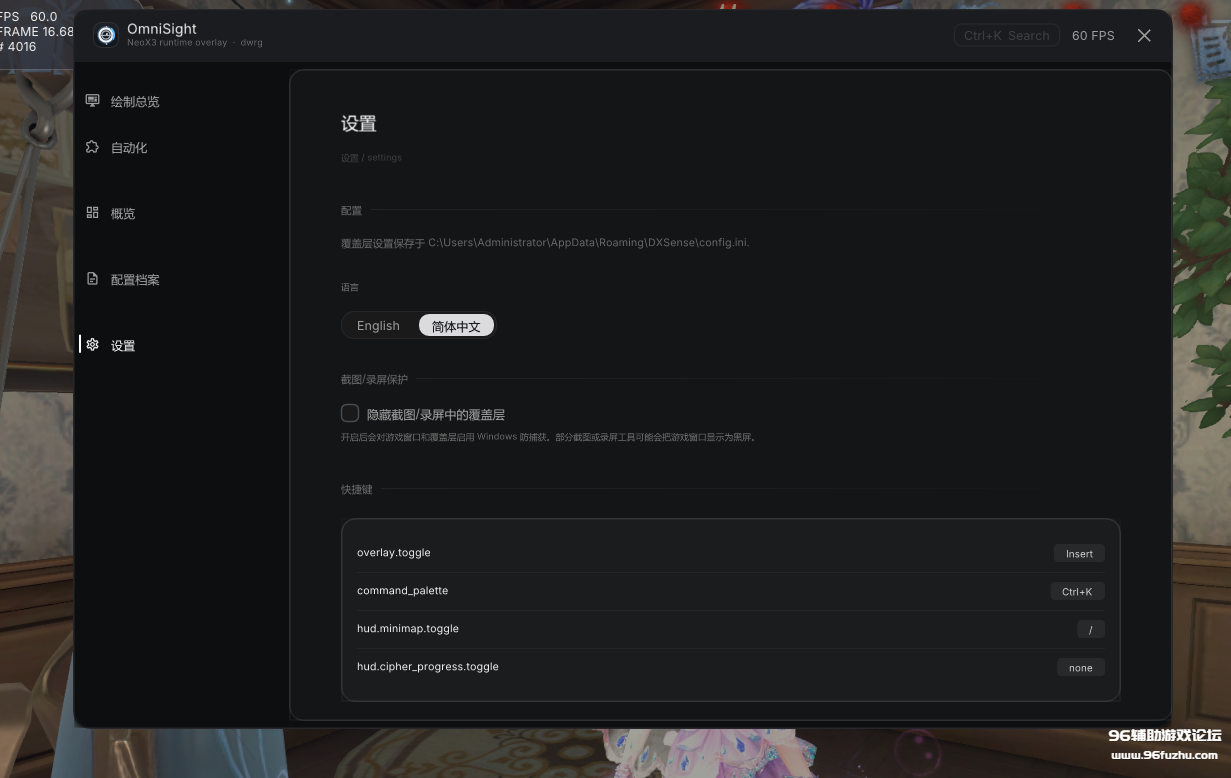Screen dimensions: 1231x778
Task: Switch language to English
Action: tap(378, 326)
